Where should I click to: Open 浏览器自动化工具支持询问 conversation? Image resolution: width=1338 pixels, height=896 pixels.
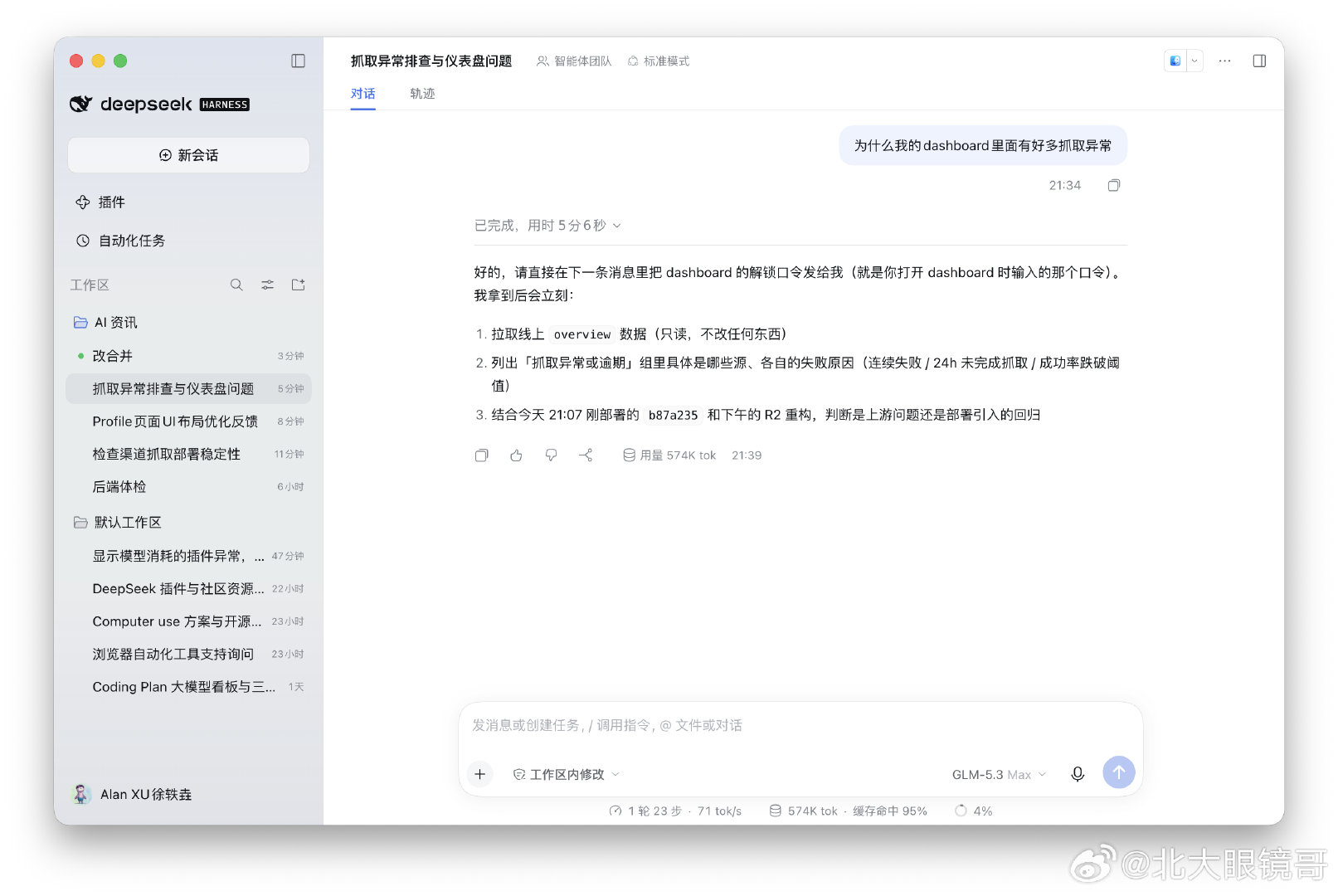[188, 654]
